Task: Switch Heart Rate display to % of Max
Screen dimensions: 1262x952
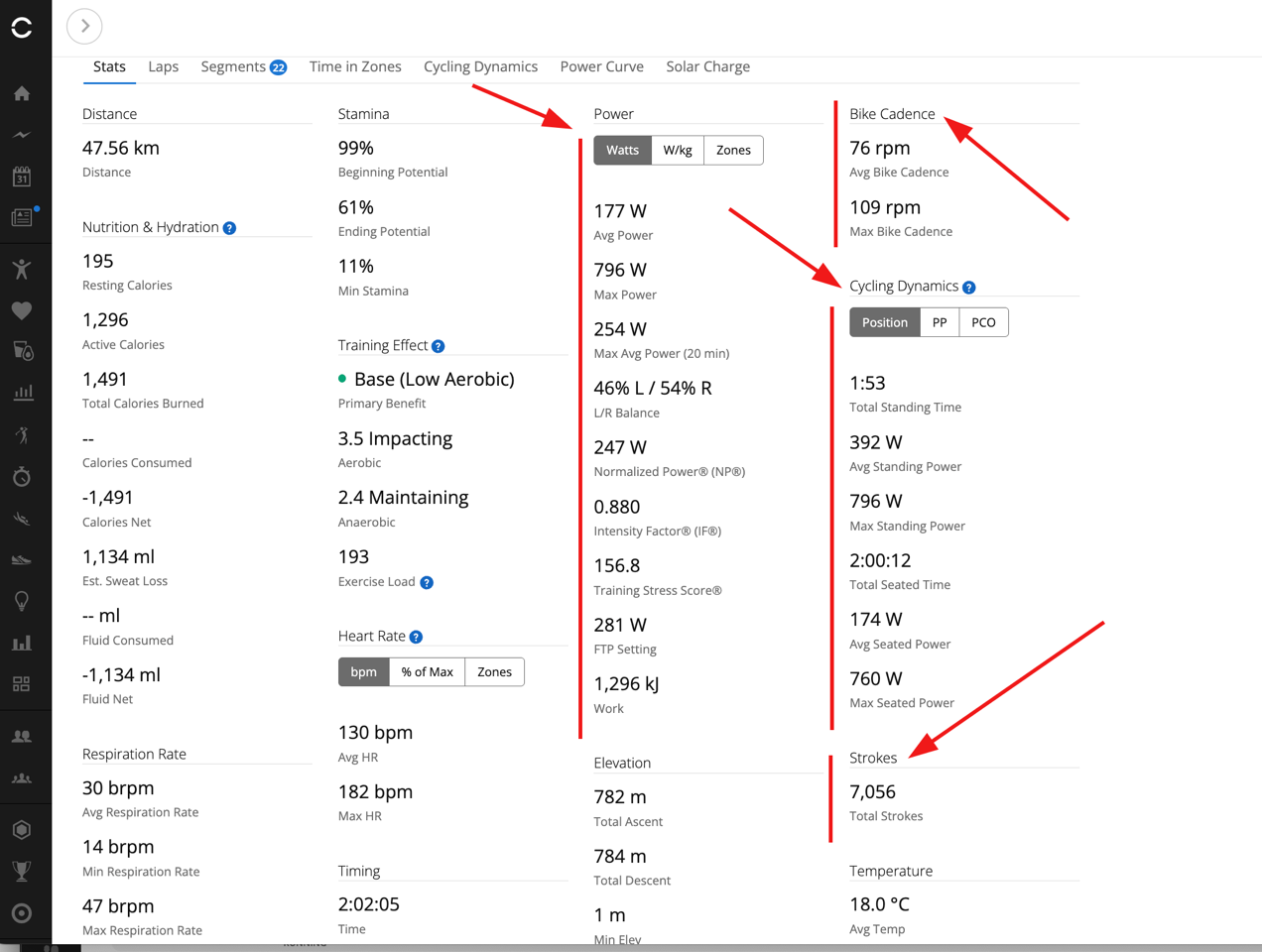Action: pyautogui.click(x=427, y=672)
